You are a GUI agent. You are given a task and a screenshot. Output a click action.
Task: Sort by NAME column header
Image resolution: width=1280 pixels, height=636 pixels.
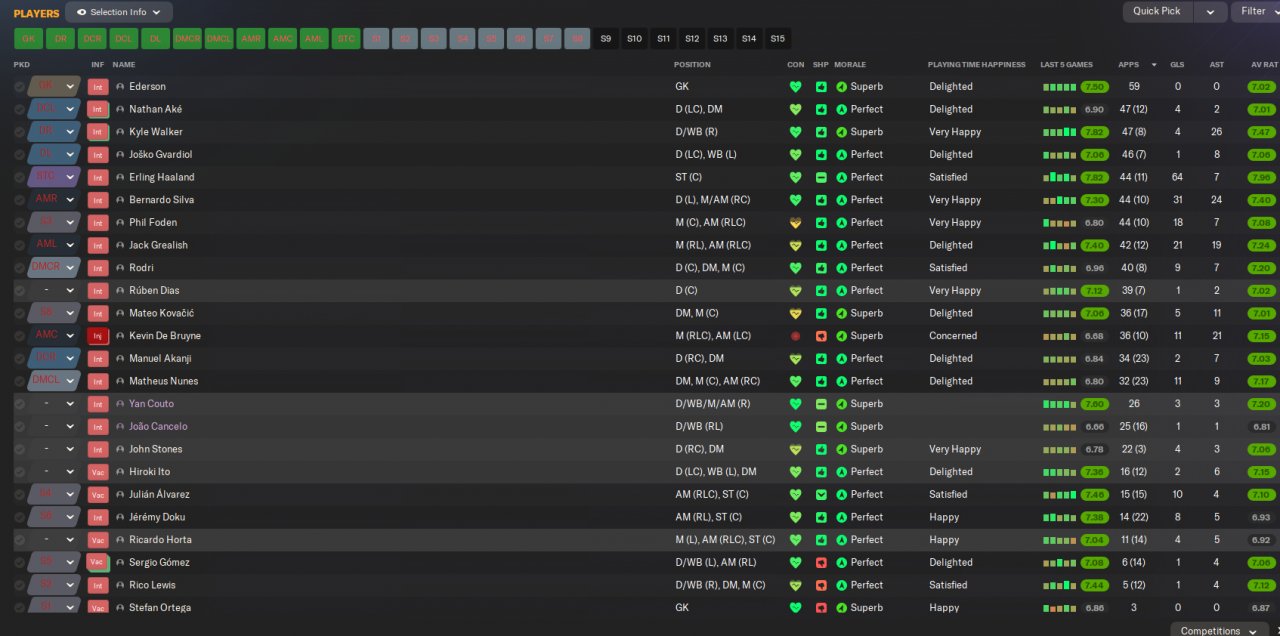coord(123,65)
